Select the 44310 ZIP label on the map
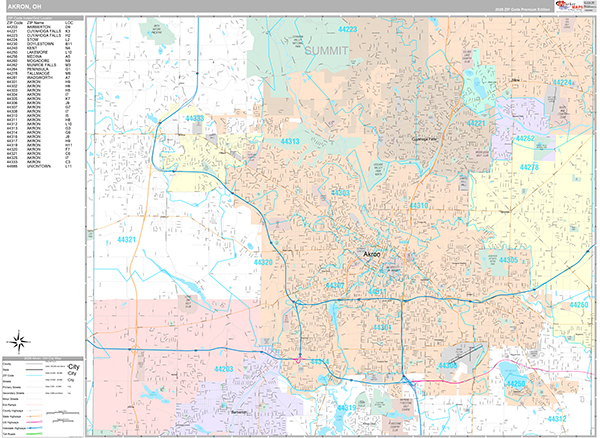 419,206
